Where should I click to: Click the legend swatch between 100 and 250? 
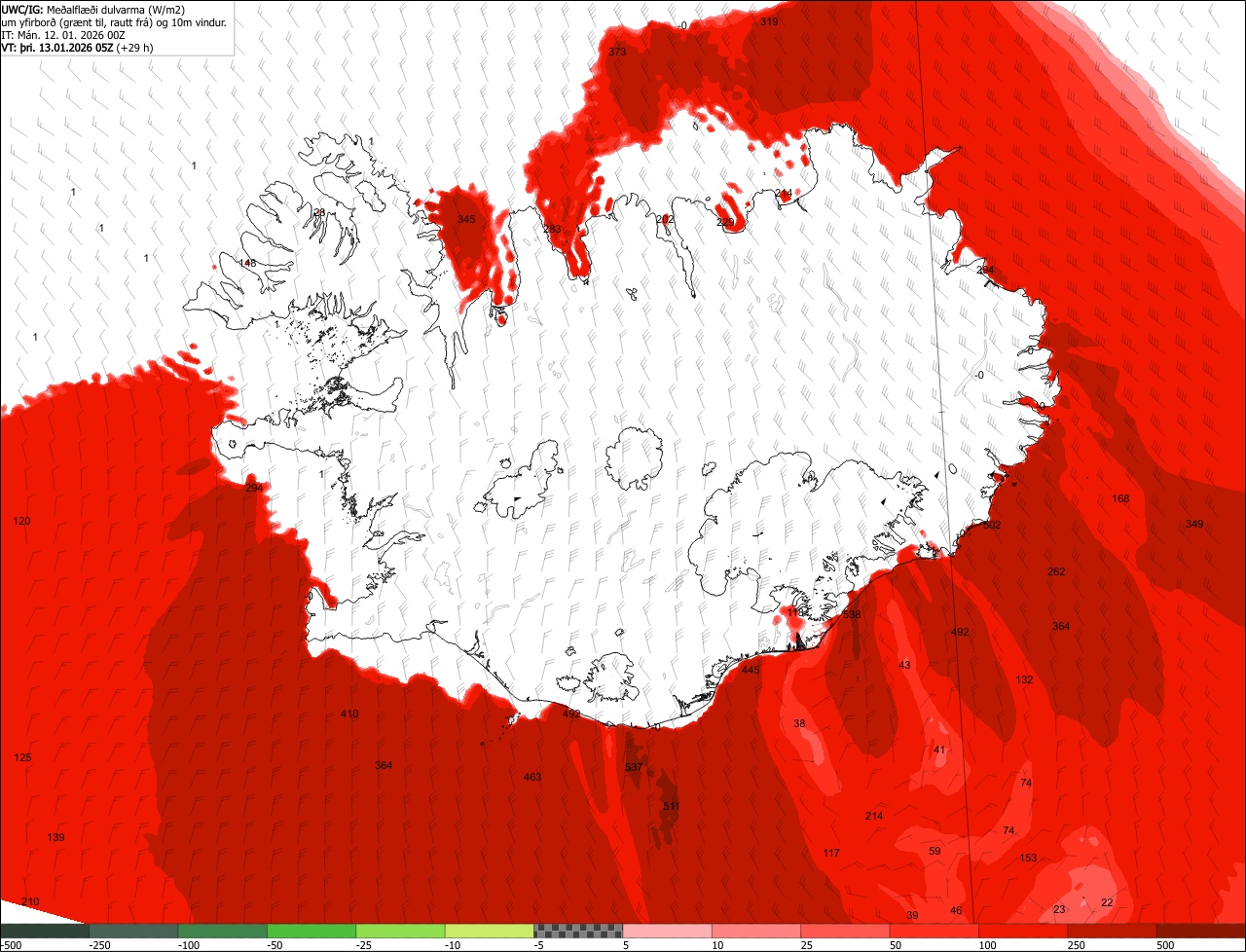point(1022,931)
